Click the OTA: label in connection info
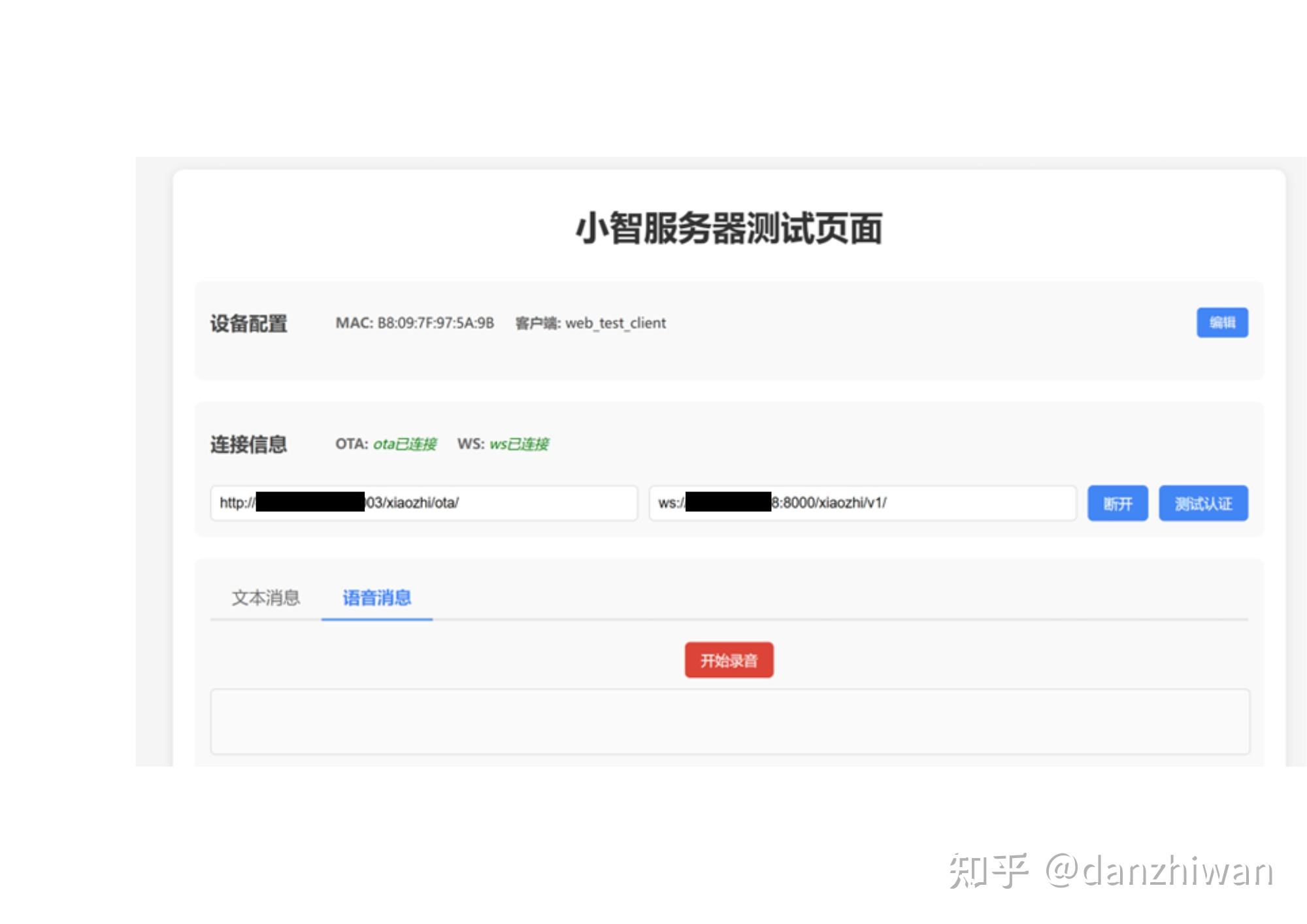 tap(351, 443)
